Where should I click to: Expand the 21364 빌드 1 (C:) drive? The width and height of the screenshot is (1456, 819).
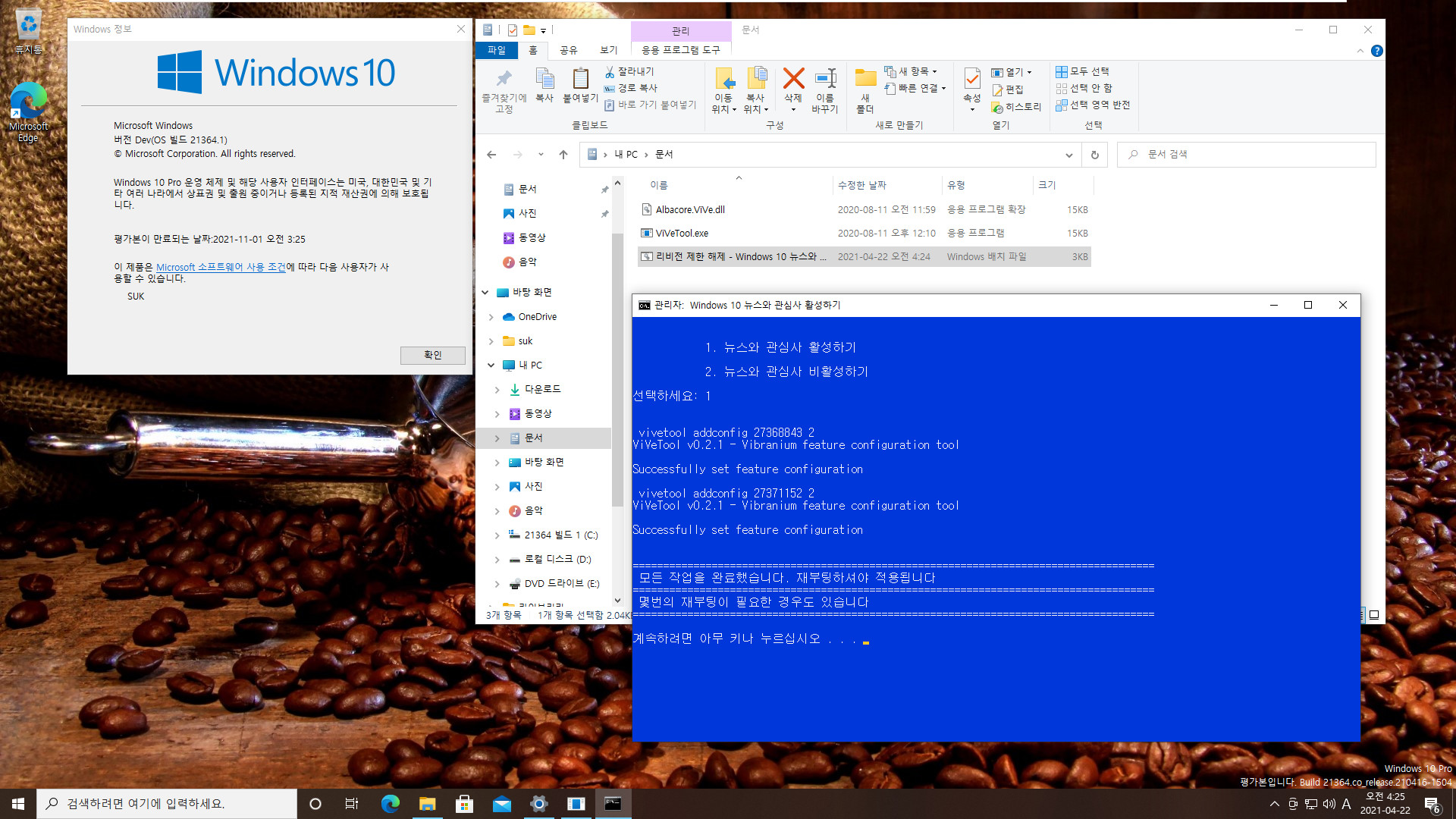pyautogui.click(x=497, y=535)
